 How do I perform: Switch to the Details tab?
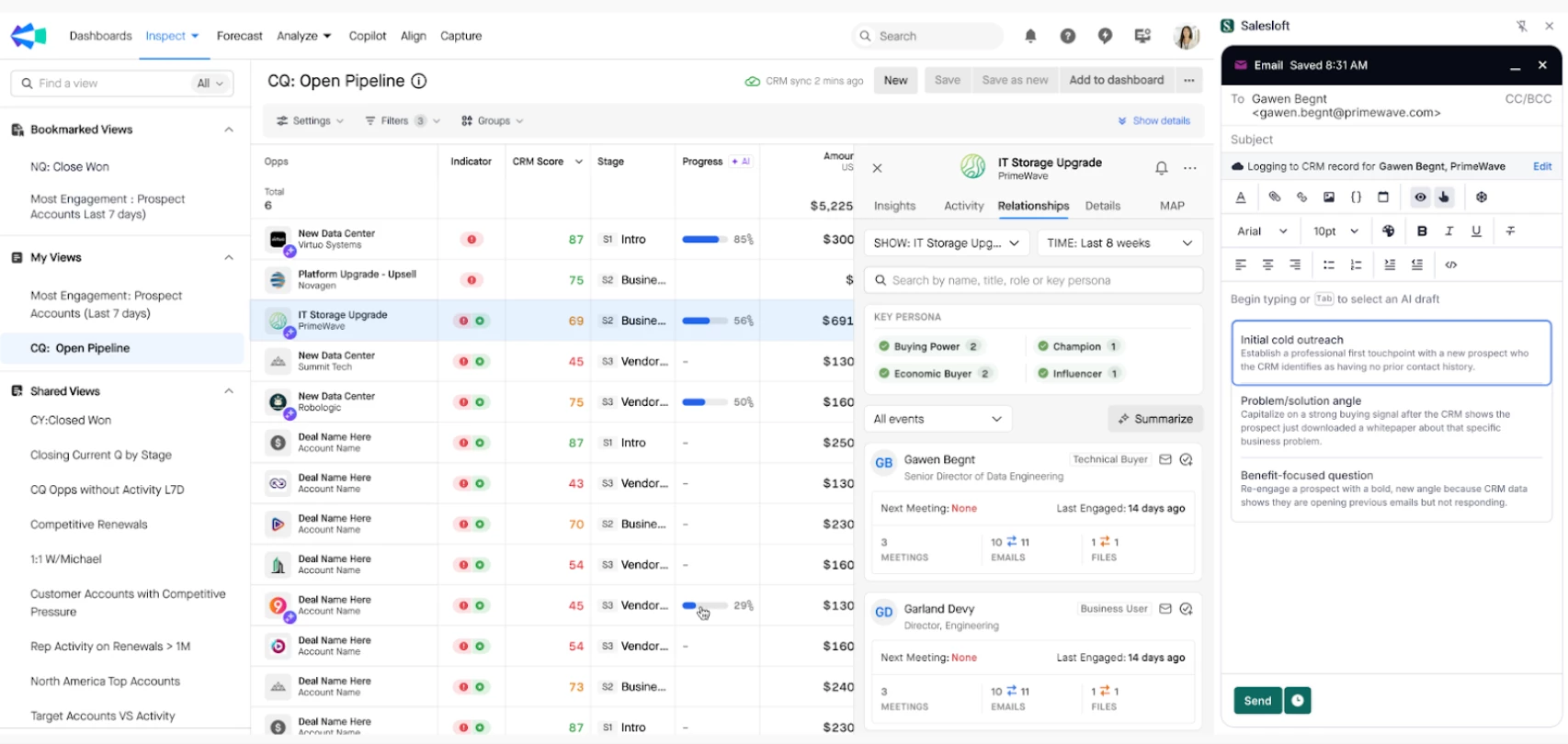(1102, 206)
